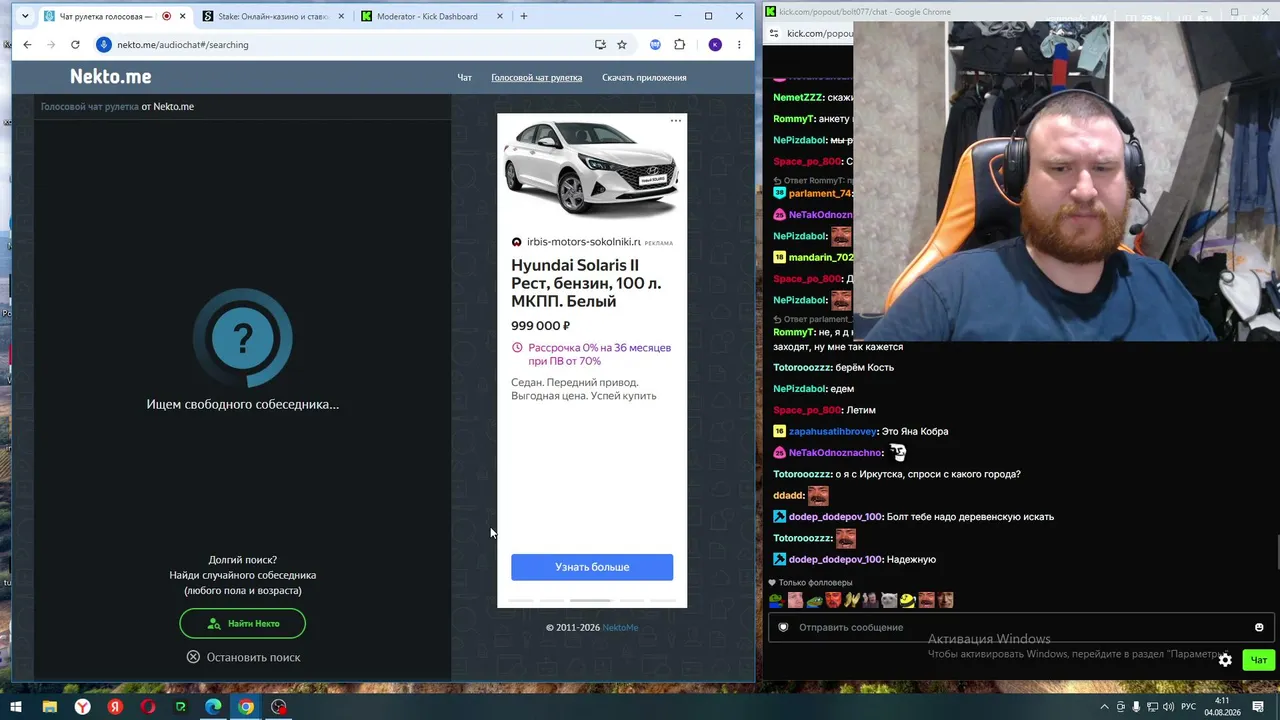Click the nekto.me address bar URL
1280x720 pixels.
coord(182,44)
